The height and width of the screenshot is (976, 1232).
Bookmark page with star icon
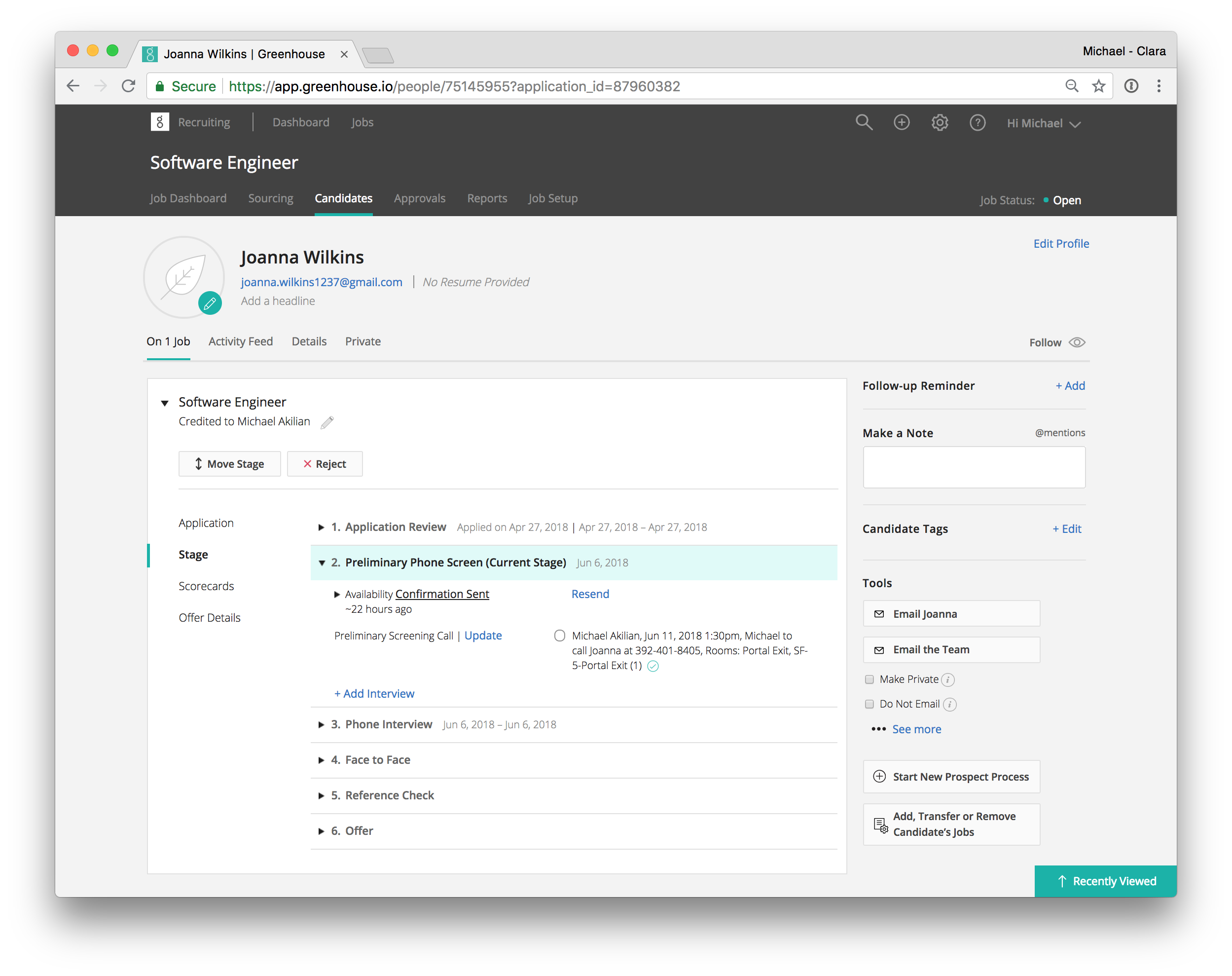point(1098,86)
